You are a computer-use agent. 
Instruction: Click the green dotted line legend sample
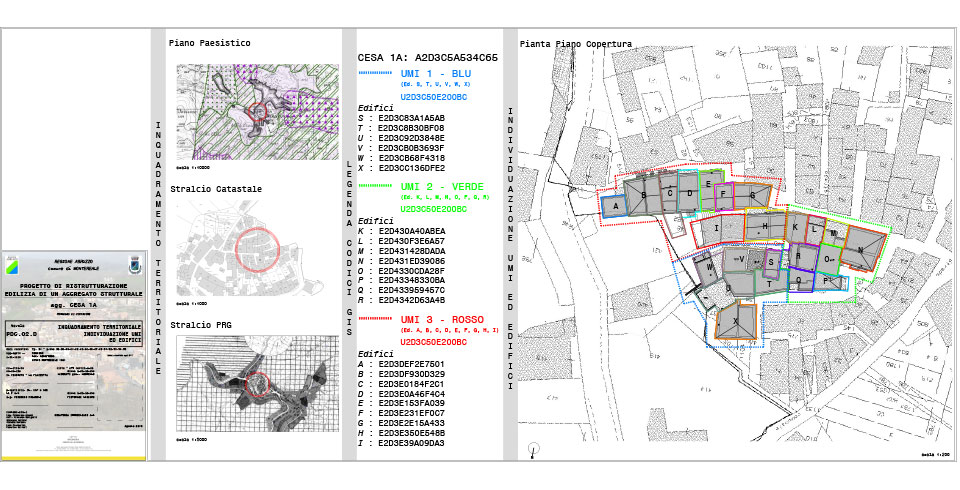coord(375,186)
